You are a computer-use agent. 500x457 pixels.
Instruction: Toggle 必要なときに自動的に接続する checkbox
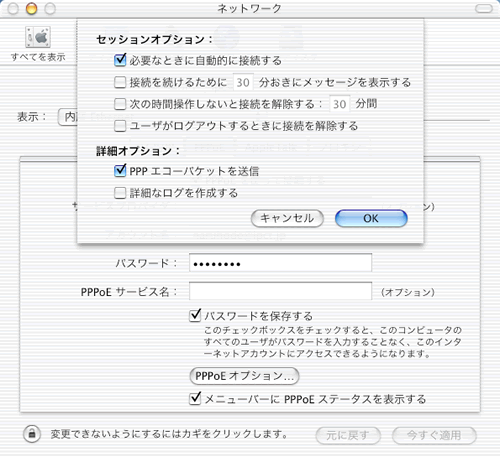[120, 60]
